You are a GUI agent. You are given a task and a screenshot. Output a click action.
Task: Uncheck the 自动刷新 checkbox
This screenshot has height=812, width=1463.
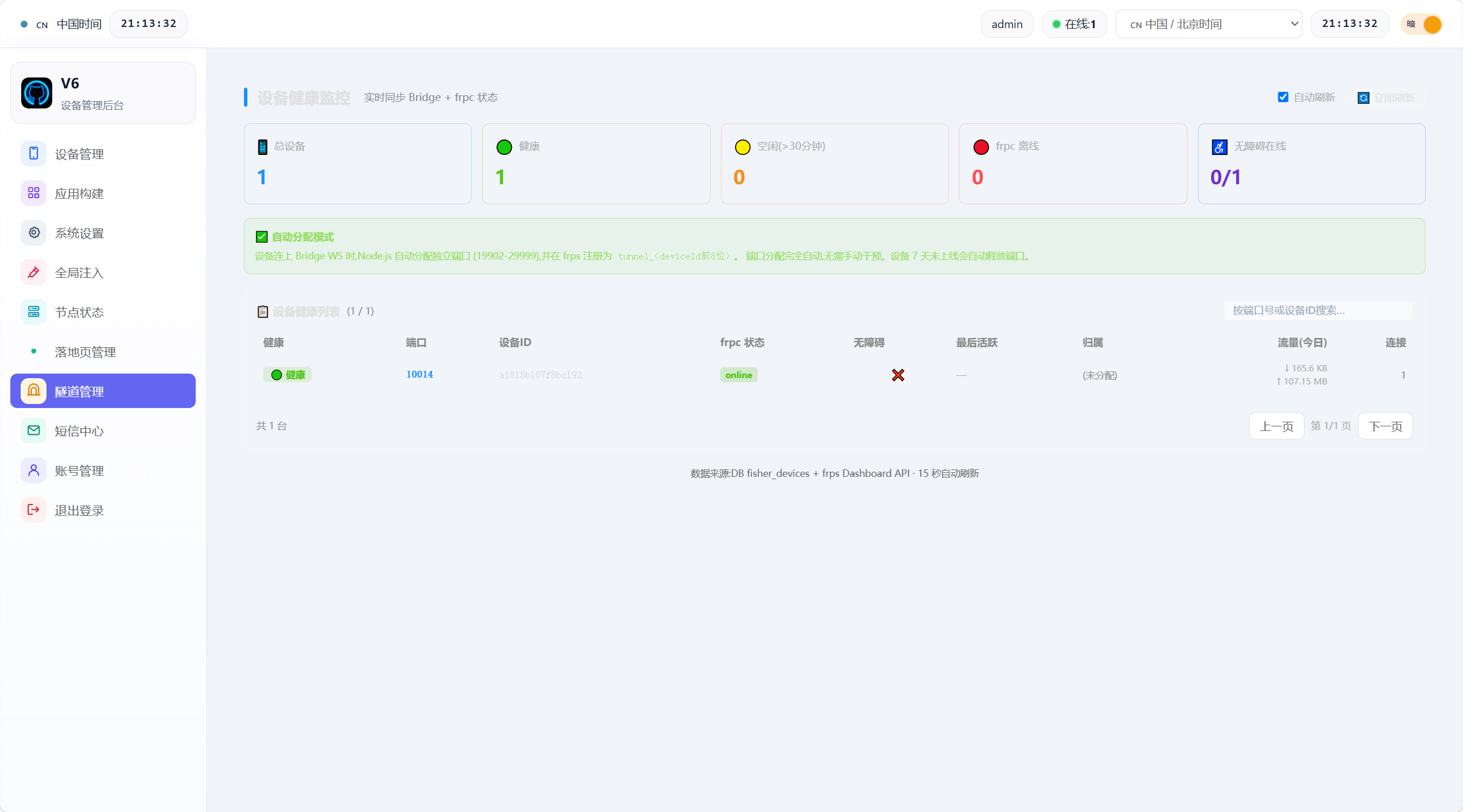(1283, 97)
